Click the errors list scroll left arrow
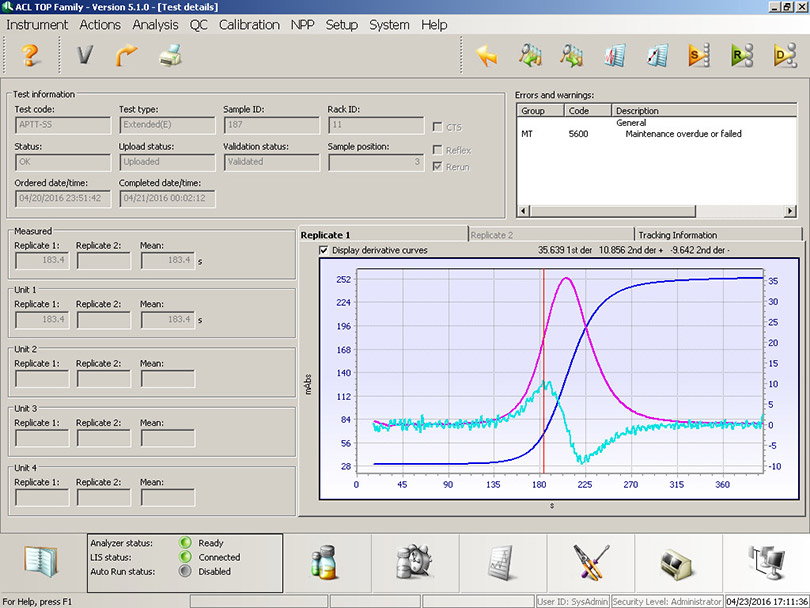The height and width of the screenshot is (608, 810). [523, 211]
